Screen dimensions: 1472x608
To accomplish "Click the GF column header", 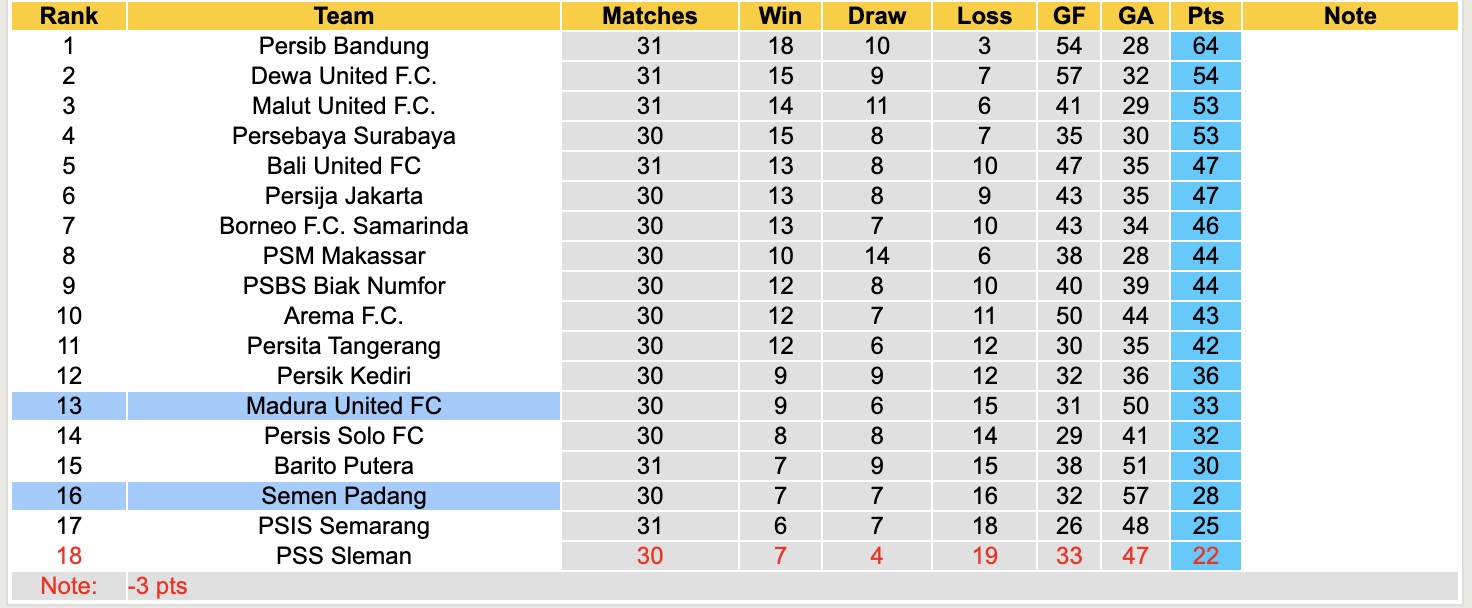I will point(1069,16).
